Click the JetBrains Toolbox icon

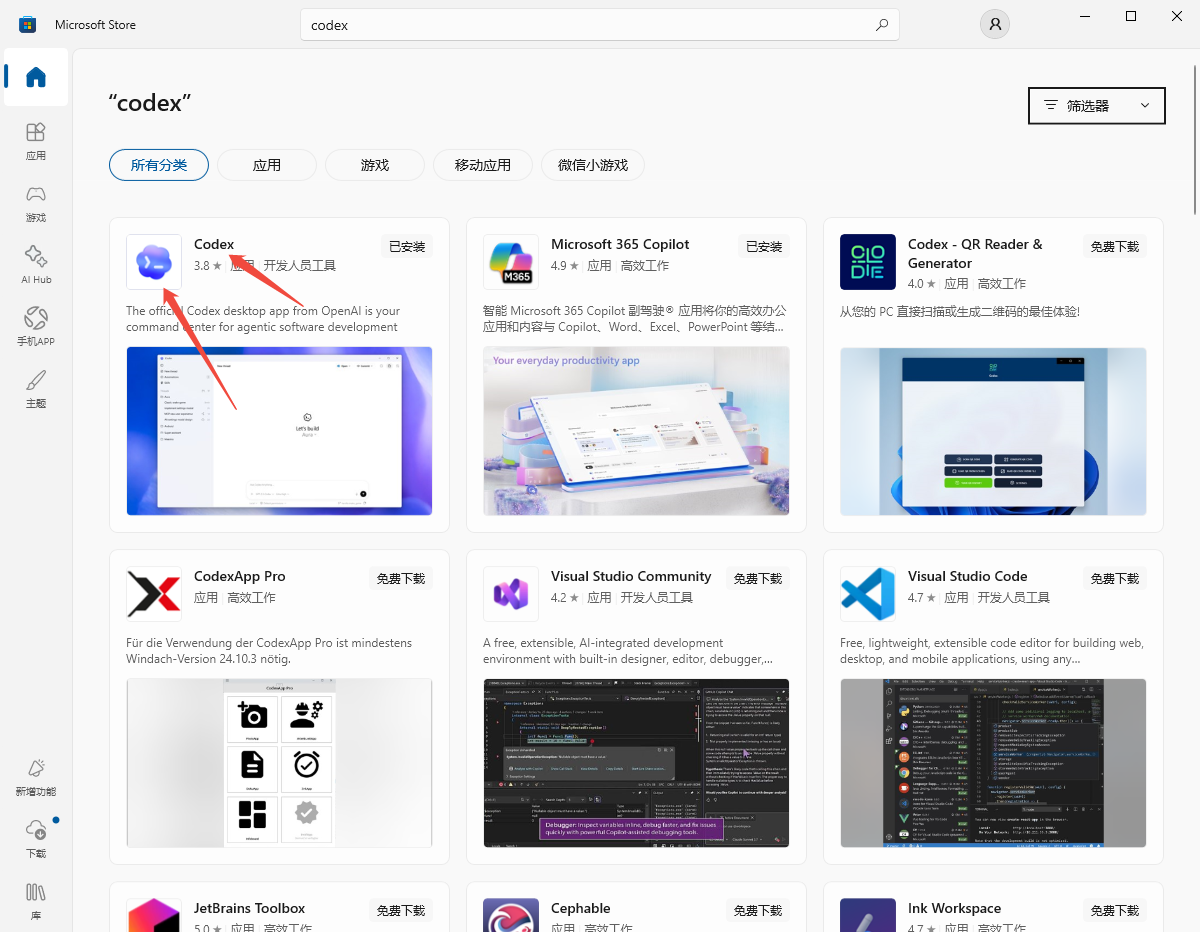coord(154,915)
